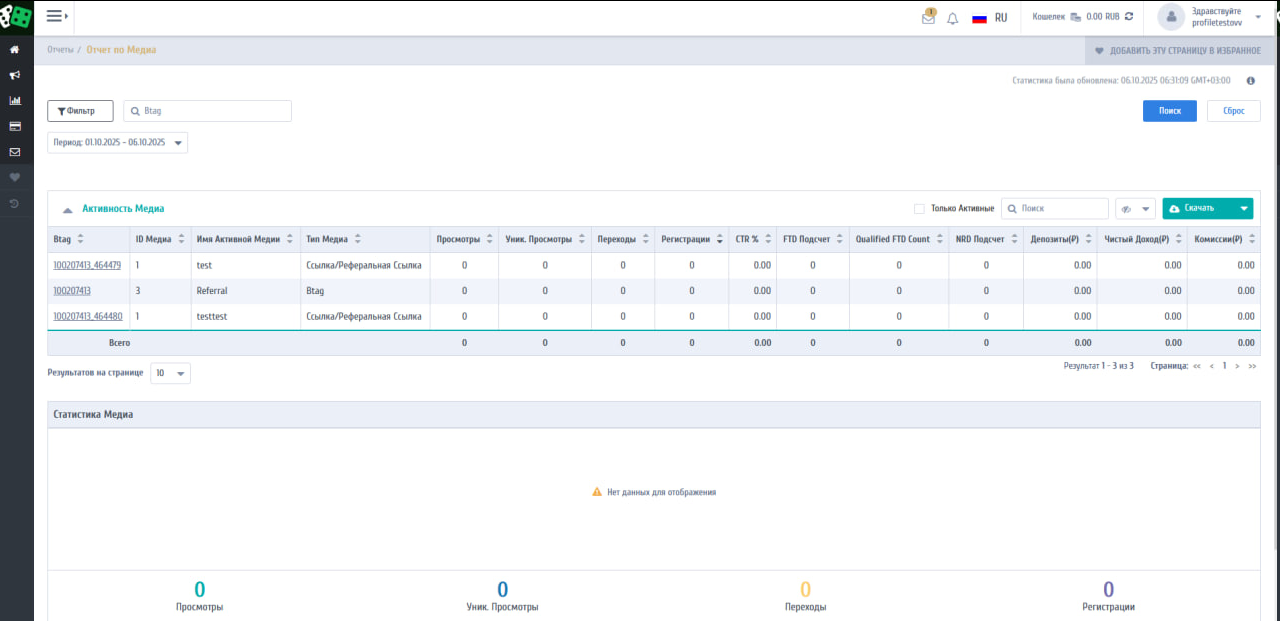Refresh the wallet balance icon

(x=1129, y=17)
